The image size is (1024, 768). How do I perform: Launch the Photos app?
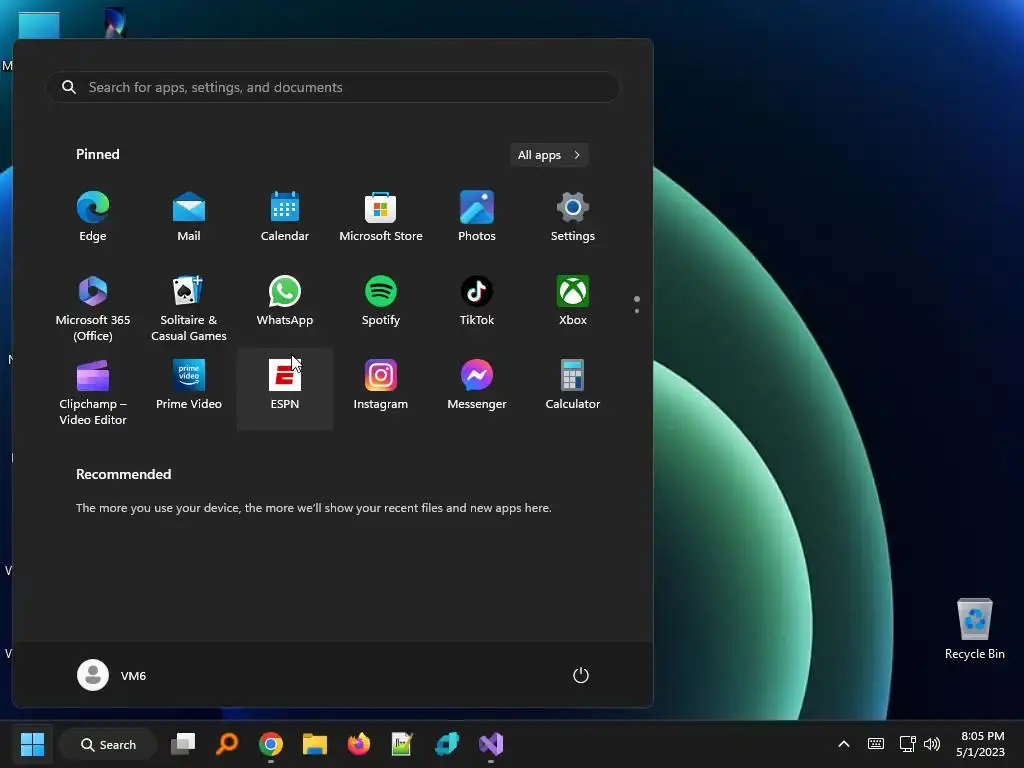click(x=477, y=217)
